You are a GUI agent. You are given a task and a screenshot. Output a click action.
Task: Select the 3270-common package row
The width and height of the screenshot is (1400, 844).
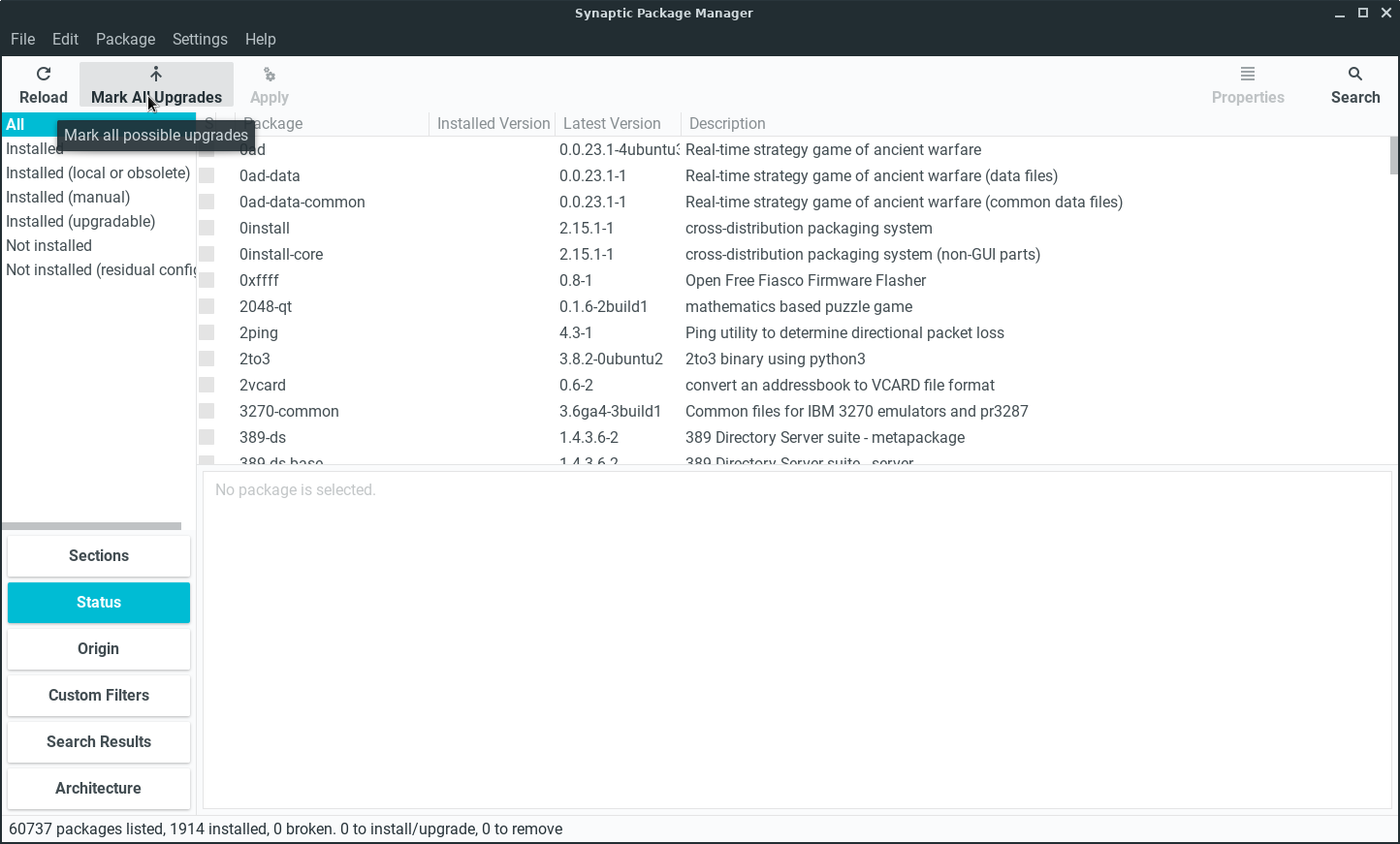tap(794, 411)
